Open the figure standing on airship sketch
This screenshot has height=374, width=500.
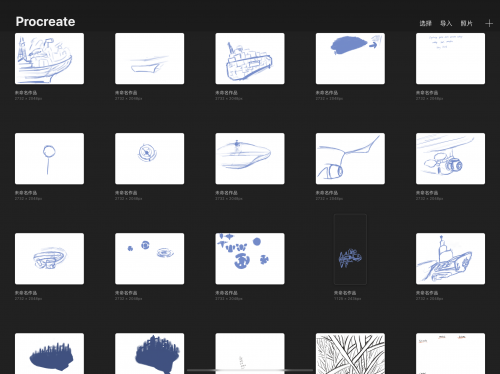[x=250, y=159]
